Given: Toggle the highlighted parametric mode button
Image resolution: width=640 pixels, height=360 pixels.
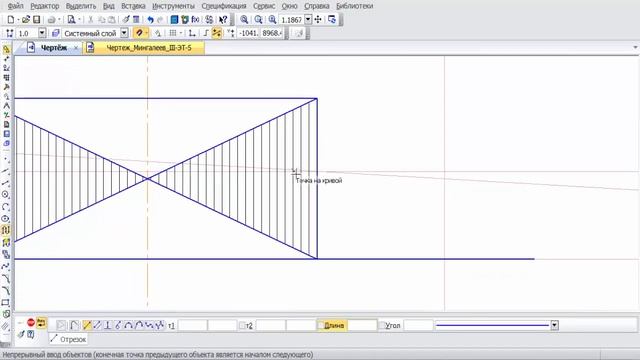Looking at the screenshot, I should tap(217, 33).
